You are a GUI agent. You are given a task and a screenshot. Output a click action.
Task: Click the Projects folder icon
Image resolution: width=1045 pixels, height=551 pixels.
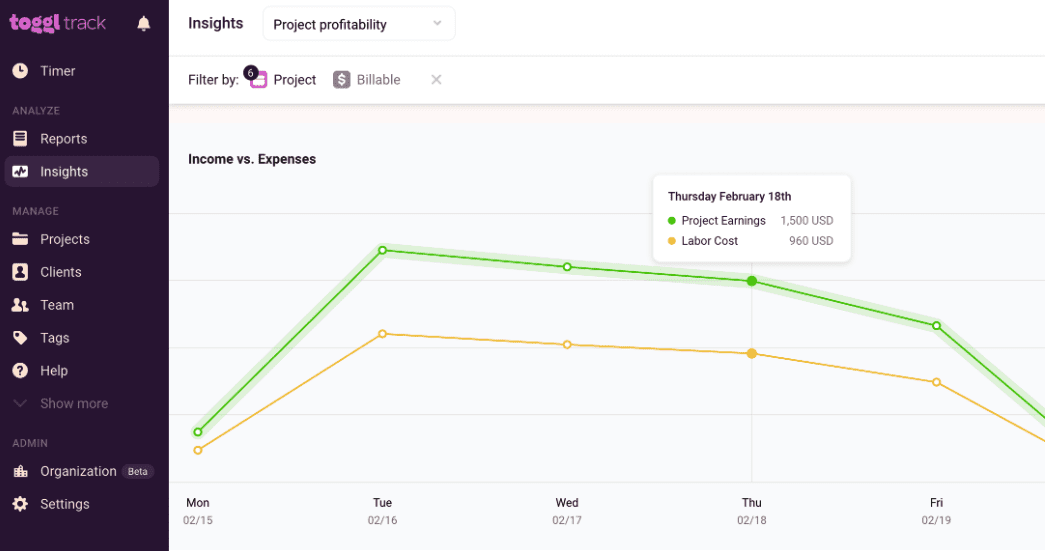[x=20, y=239]
